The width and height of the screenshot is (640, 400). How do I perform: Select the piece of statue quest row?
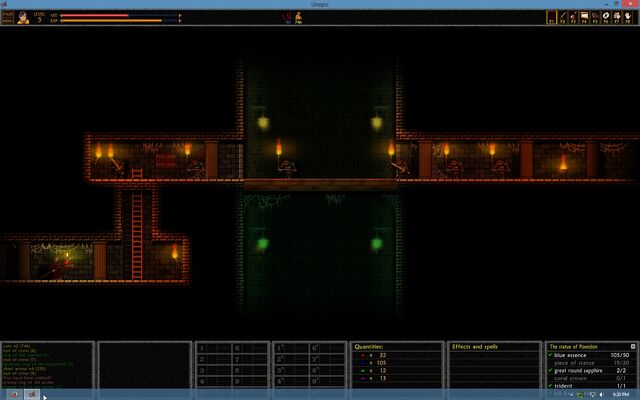[x=592, y=363]
